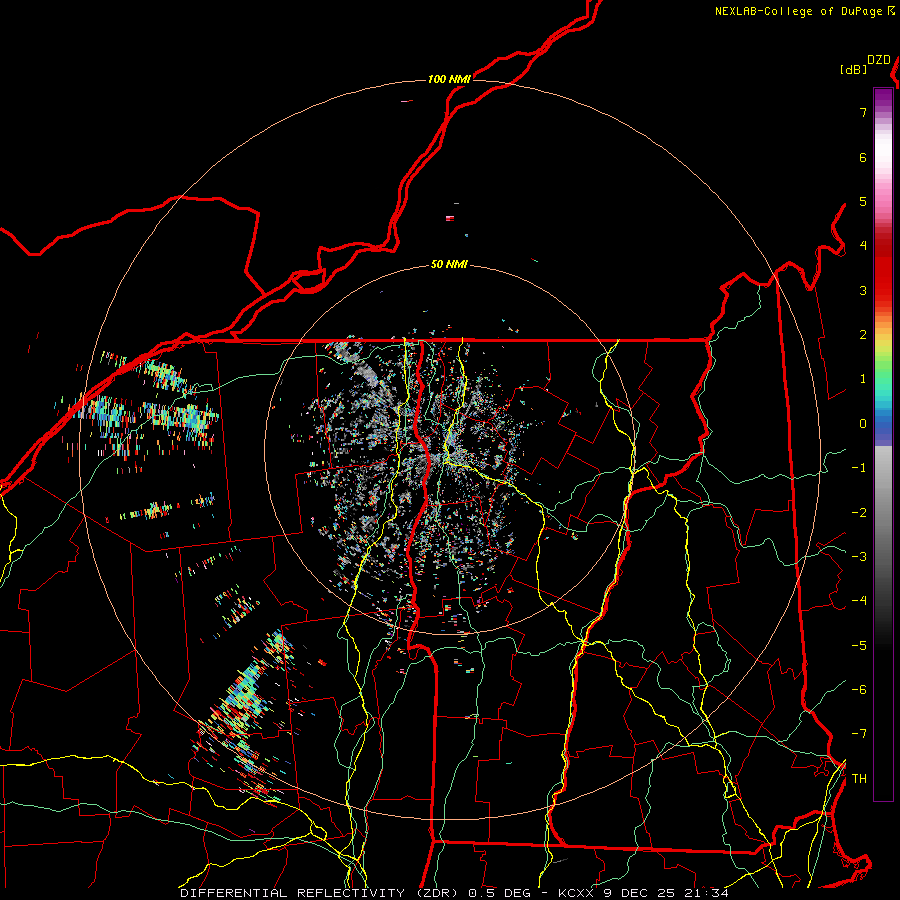Click the 1 dB tick label
The width and height of the screenshot is (900, 900).
coord(863,379)
